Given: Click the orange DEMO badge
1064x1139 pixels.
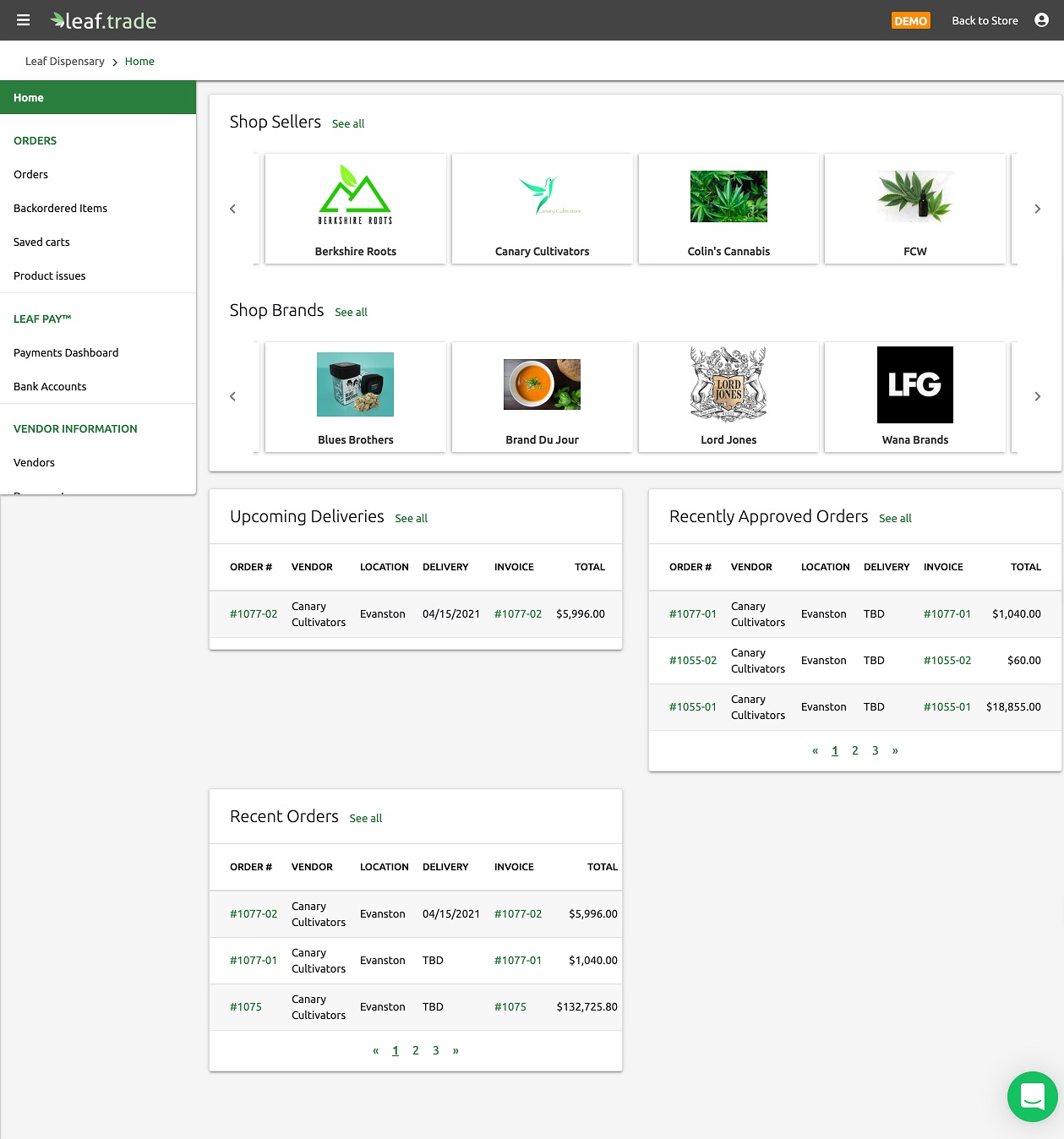Looking at the screenshot, I should pyautogui.click(x=911, y=20).
